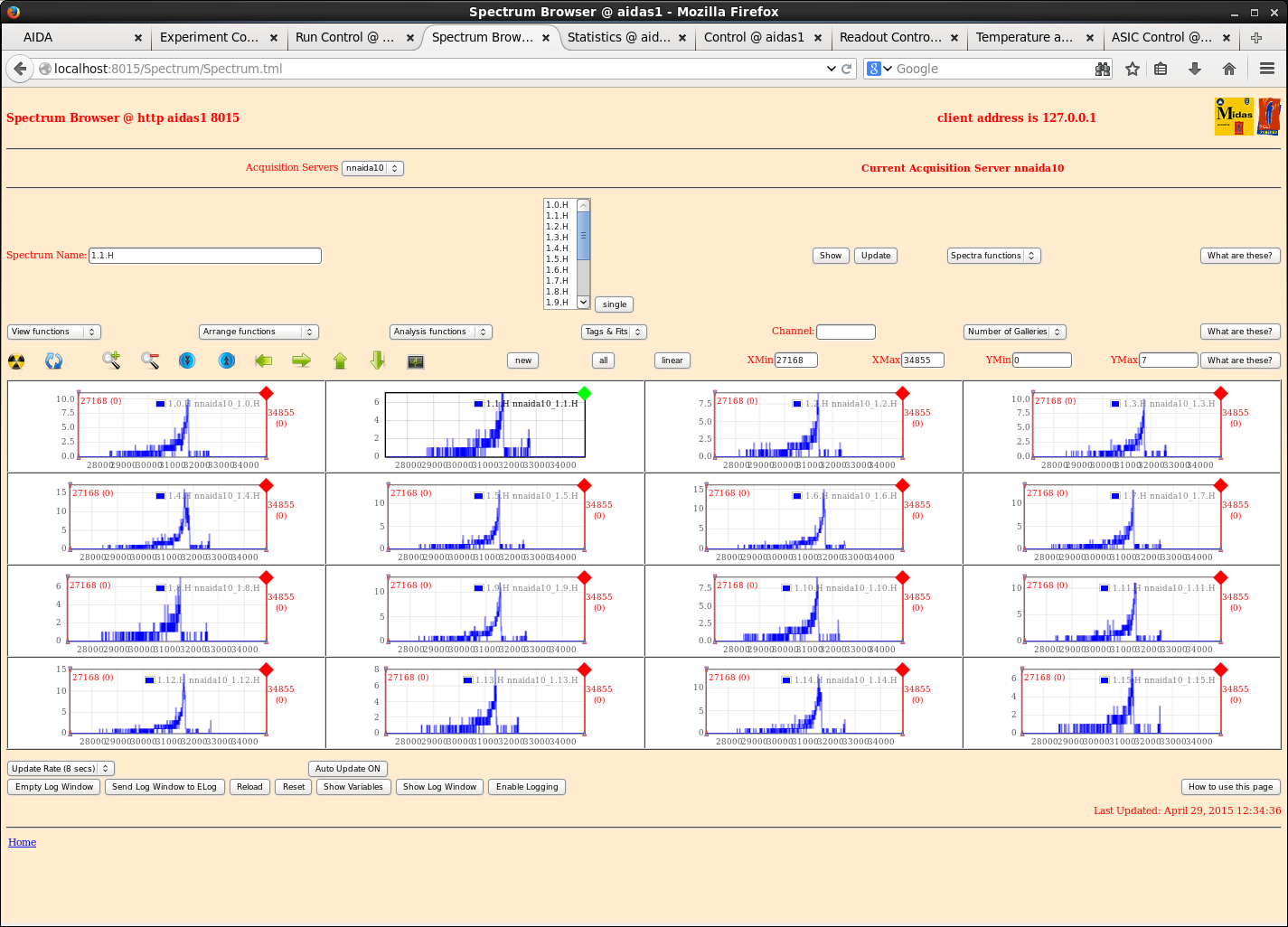The height and width of the screenshot is (927, 1288).
Task: Shift spectra right with green right arrow
Action: click(302, 360)
